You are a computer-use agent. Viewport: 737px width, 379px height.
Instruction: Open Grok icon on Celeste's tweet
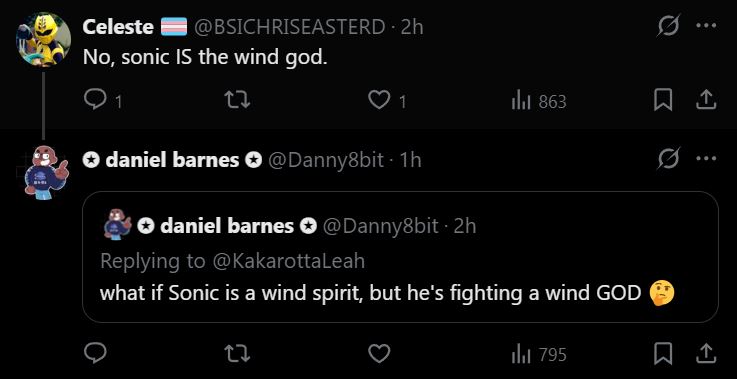[668, 26]
